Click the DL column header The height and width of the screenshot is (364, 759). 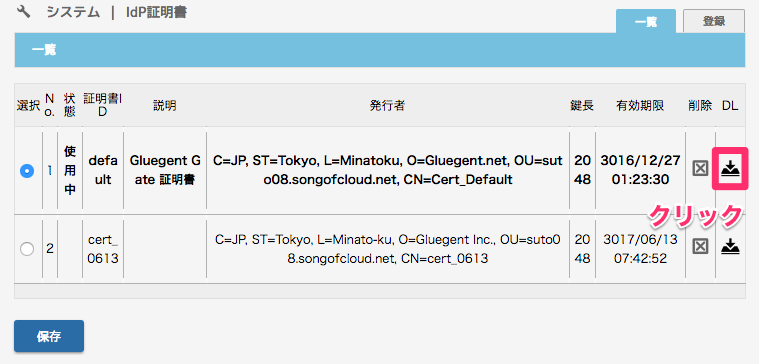730,106
